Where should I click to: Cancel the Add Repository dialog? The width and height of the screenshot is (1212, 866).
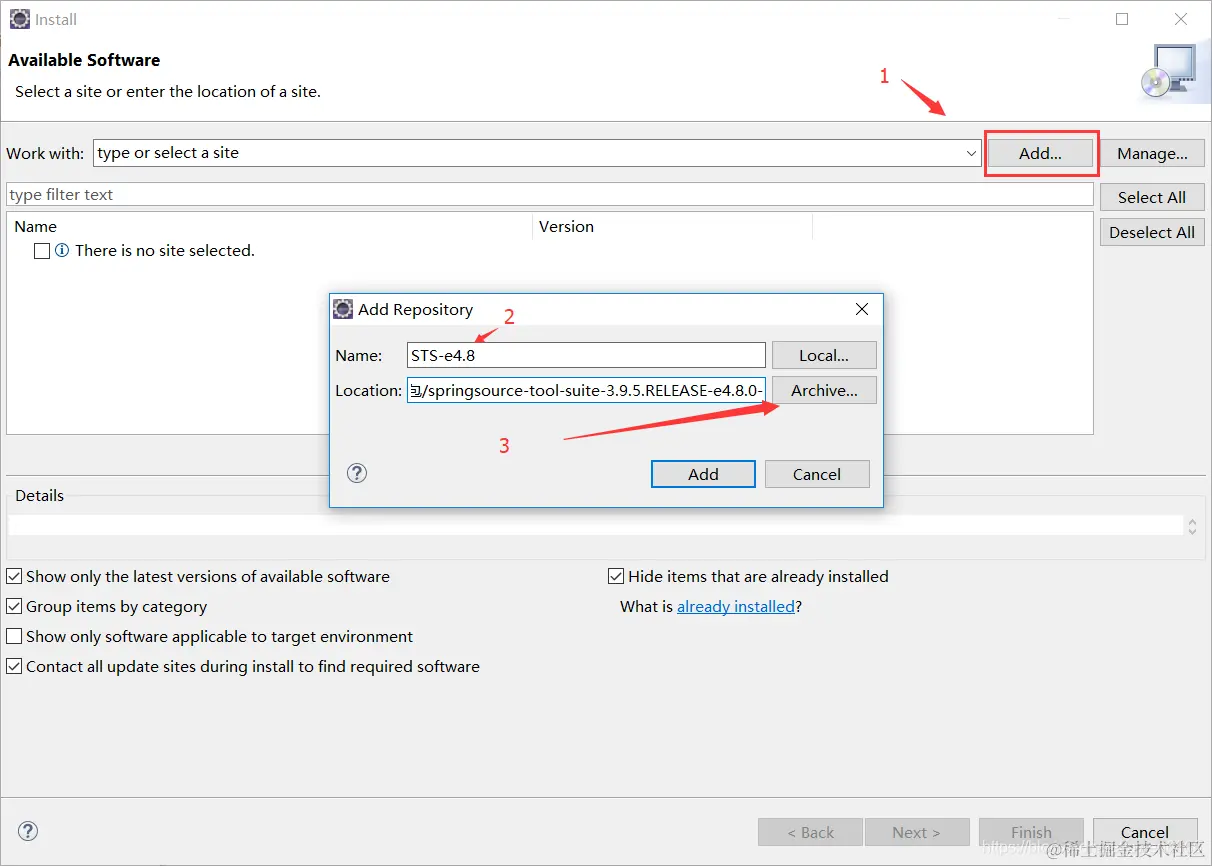[x=817, y=474]
